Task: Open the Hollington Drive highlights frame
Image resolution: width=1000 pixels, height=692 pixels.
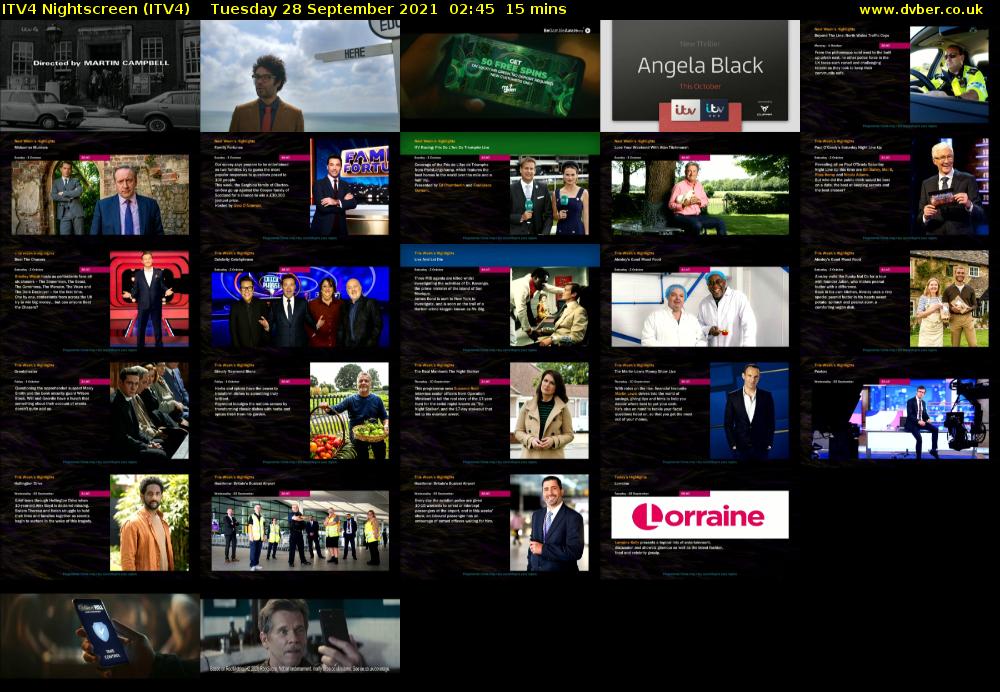Action: point(100,524)
